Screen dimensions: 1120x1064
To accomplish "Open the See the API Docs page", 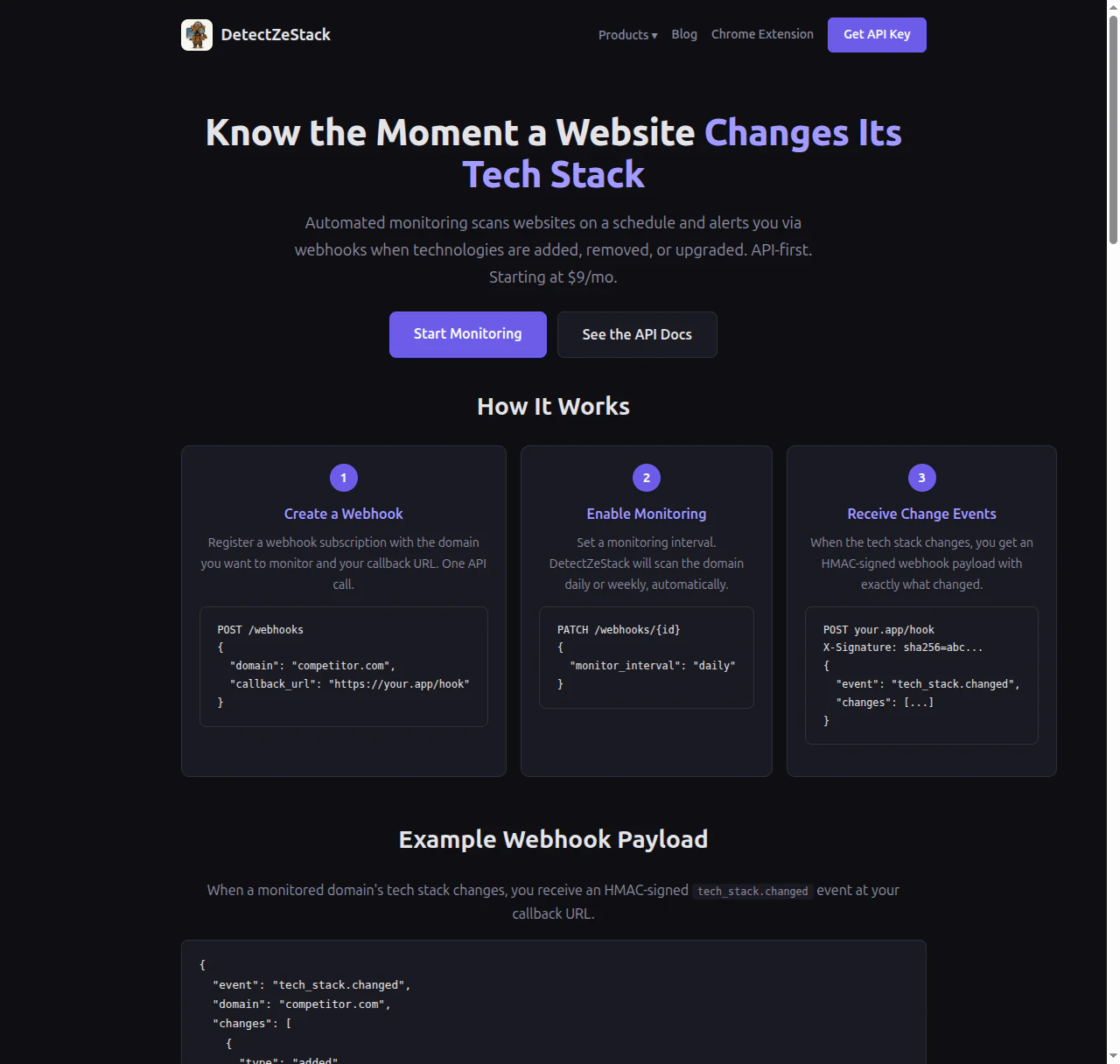I will pyautogui.click(x=637, y=334).
